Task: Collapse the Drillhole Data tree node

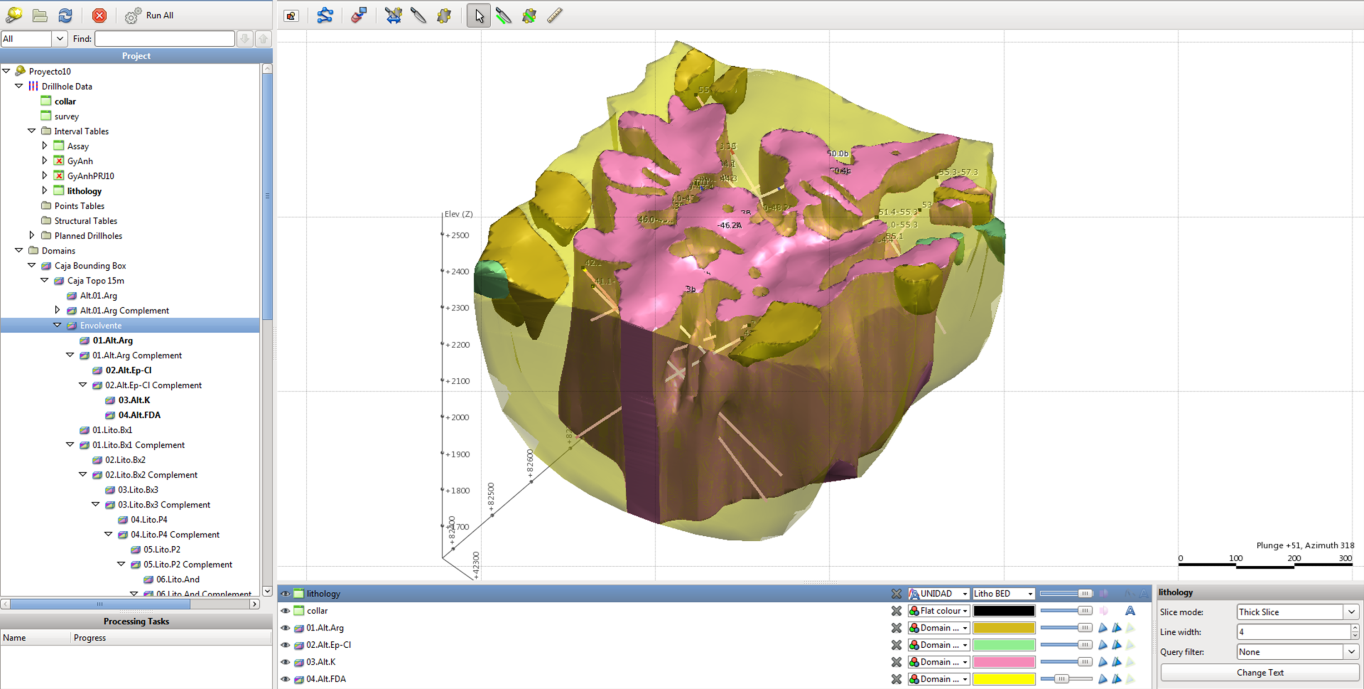Action: (x=19, y=86)
